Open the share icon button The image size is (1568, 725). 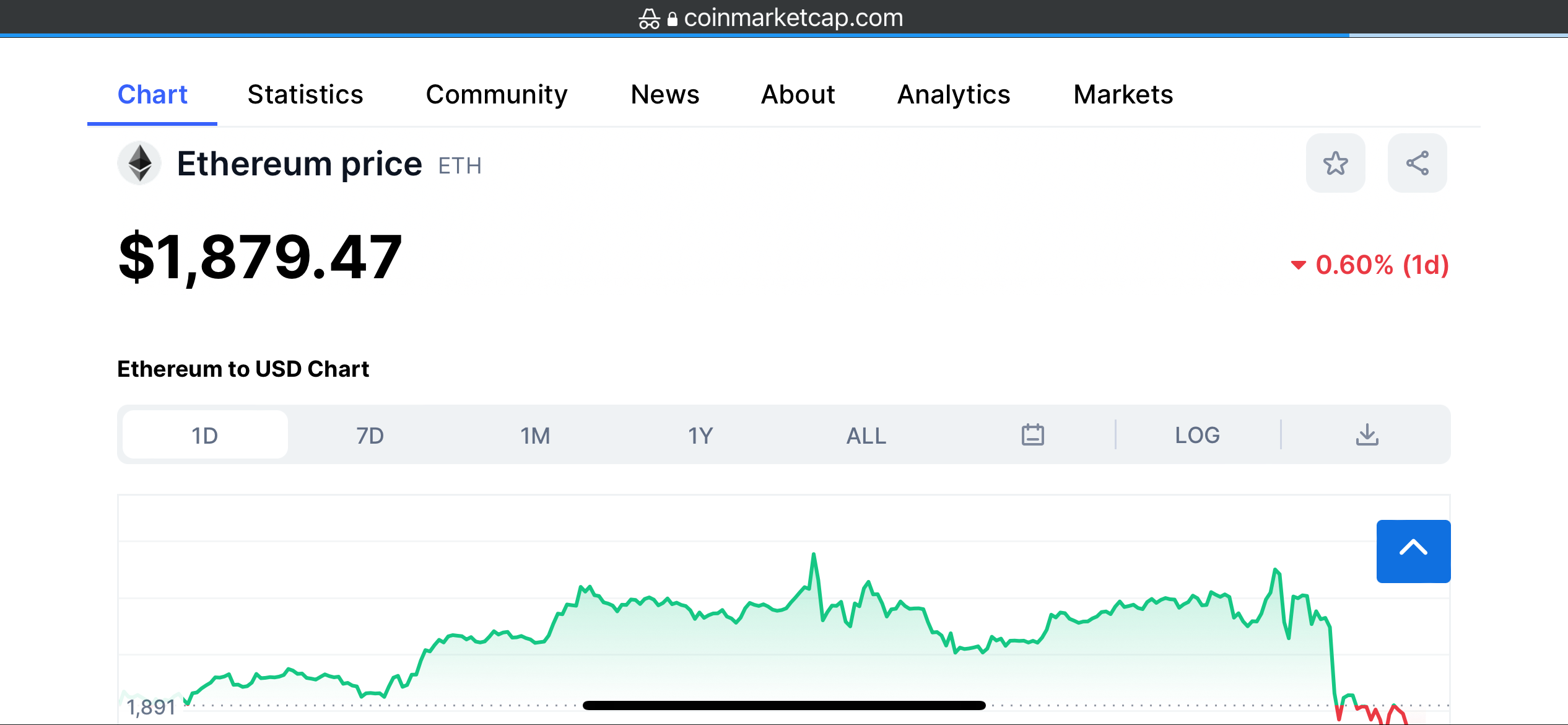[x=1417, y=164]
